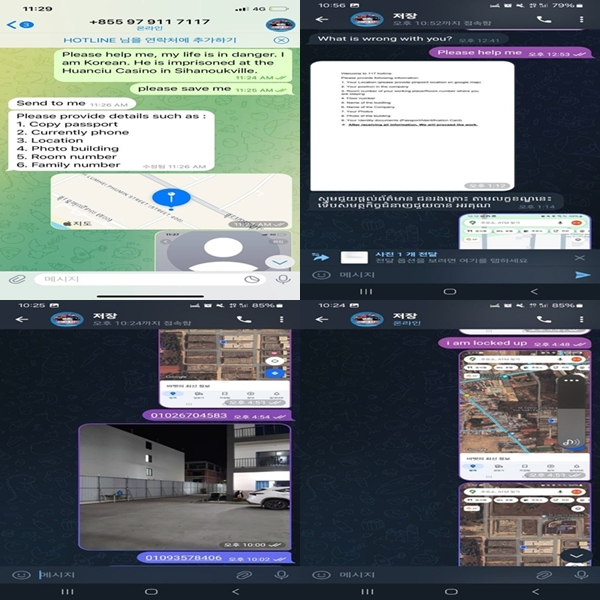Screen dimensions: 600x600
Task: Tap the paperclip icon in the HOTLINE chat
Action: [x=16, y=280]
